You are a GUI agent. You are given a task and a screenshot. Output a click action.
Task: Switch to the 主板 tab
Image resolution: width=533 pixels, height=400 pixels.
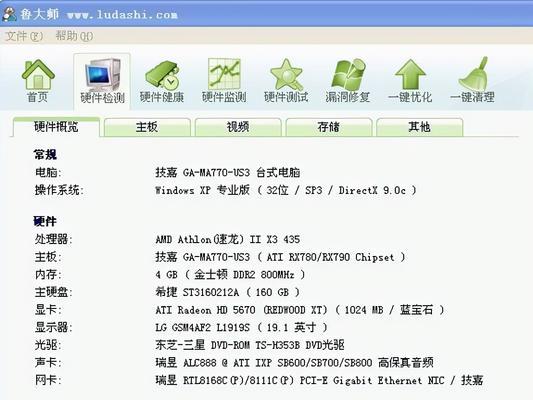click(147, 127)
